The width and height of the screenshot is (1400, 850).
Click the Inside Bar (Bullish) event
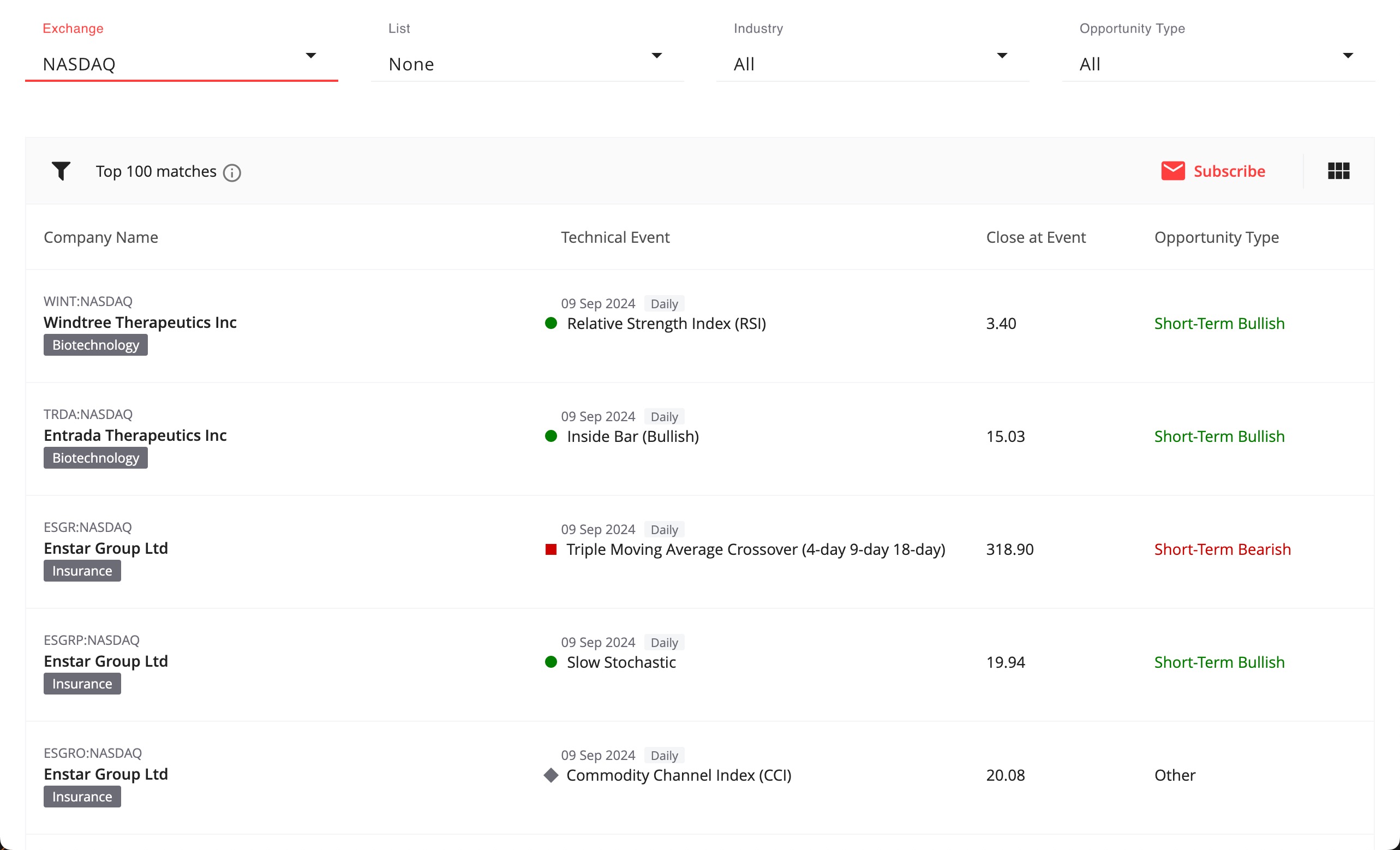(633, 437)
